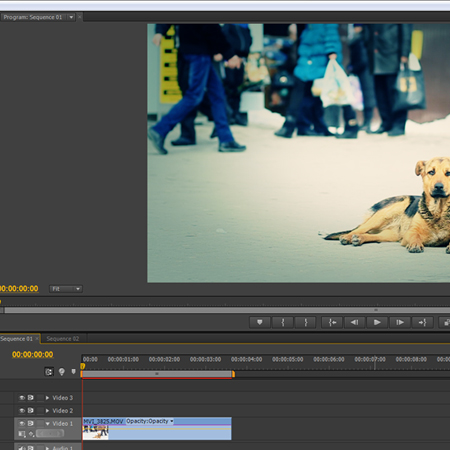
Task: Toggle the track lock box on Video 3
Action: tap(40, 398)
